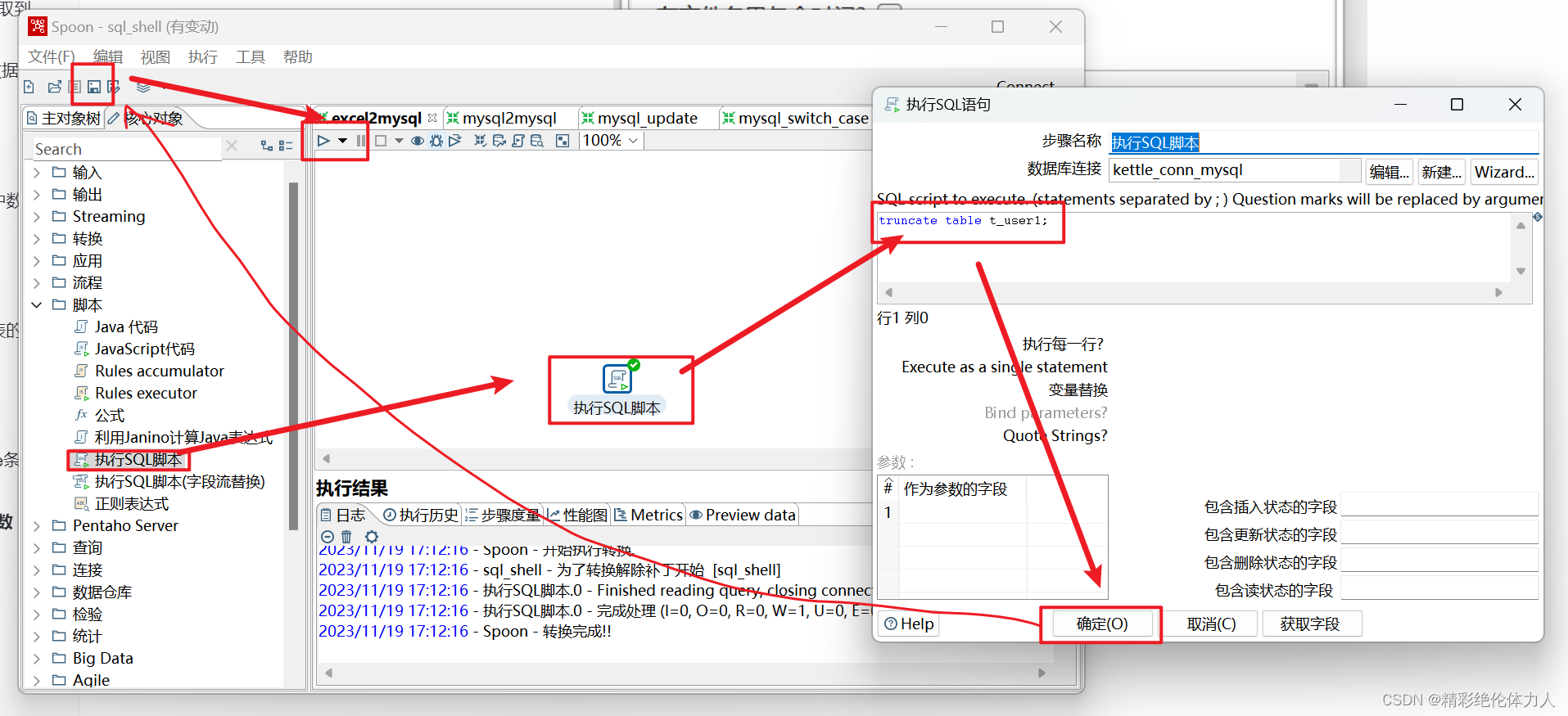Select the 执行SQL脚本 step icon on canvas

(617, 379)
